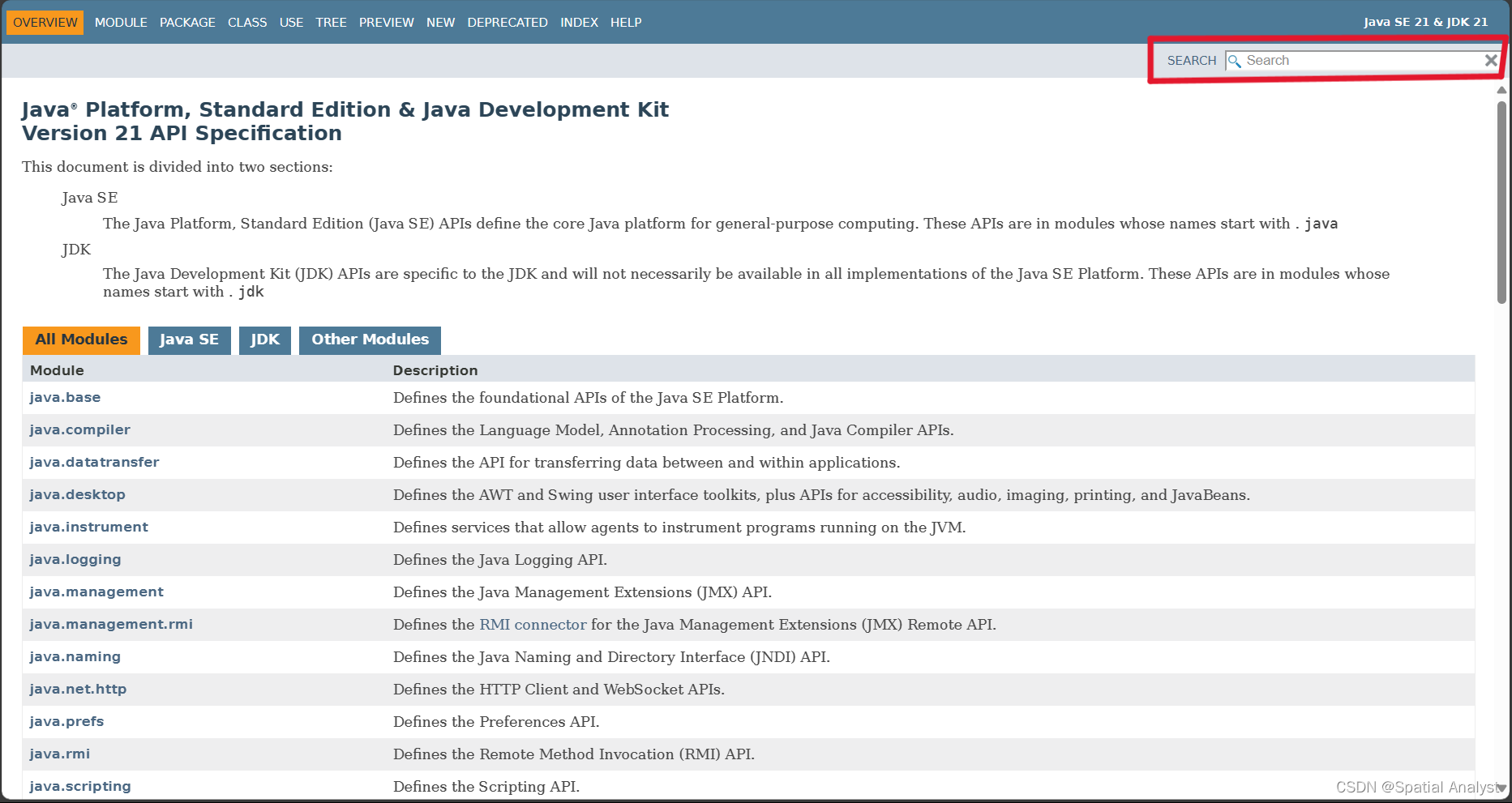Image resolution: width=1512 pixels, height=803 pixels.
Task: Go to the PREVIEW page
Action: [x=387, y=23]
